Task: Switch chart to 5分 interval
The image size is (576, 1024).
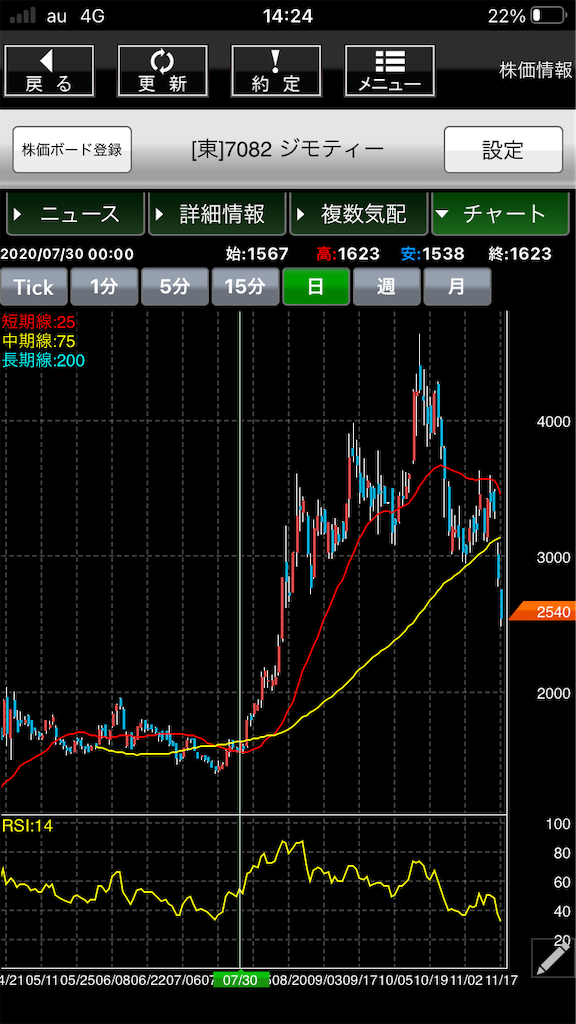Action: click(174, 287)
